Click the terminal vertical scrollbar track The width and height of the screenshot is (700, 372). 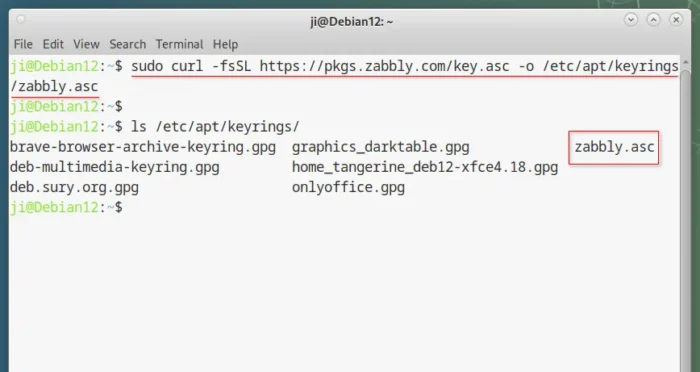click(685, 221)
